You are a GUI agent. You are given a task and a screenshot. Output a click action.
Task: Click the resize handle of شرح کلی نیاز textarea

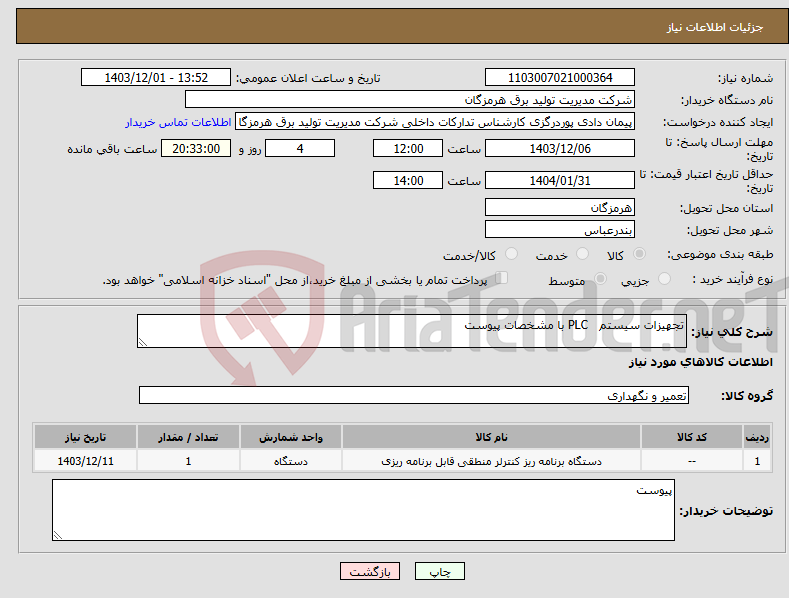[x=143, y=342]
